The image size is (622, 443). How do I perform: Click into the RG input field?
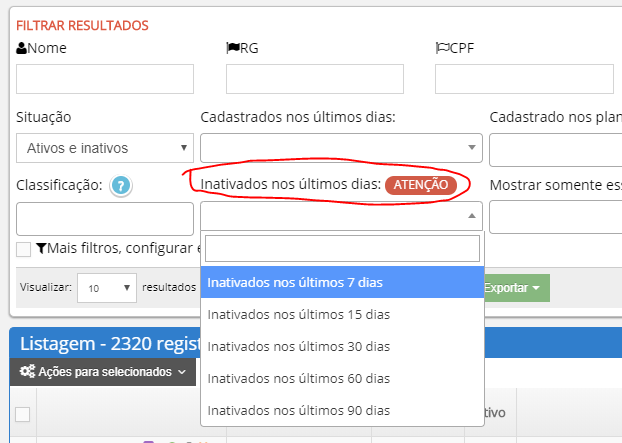(x=314, y=79)
